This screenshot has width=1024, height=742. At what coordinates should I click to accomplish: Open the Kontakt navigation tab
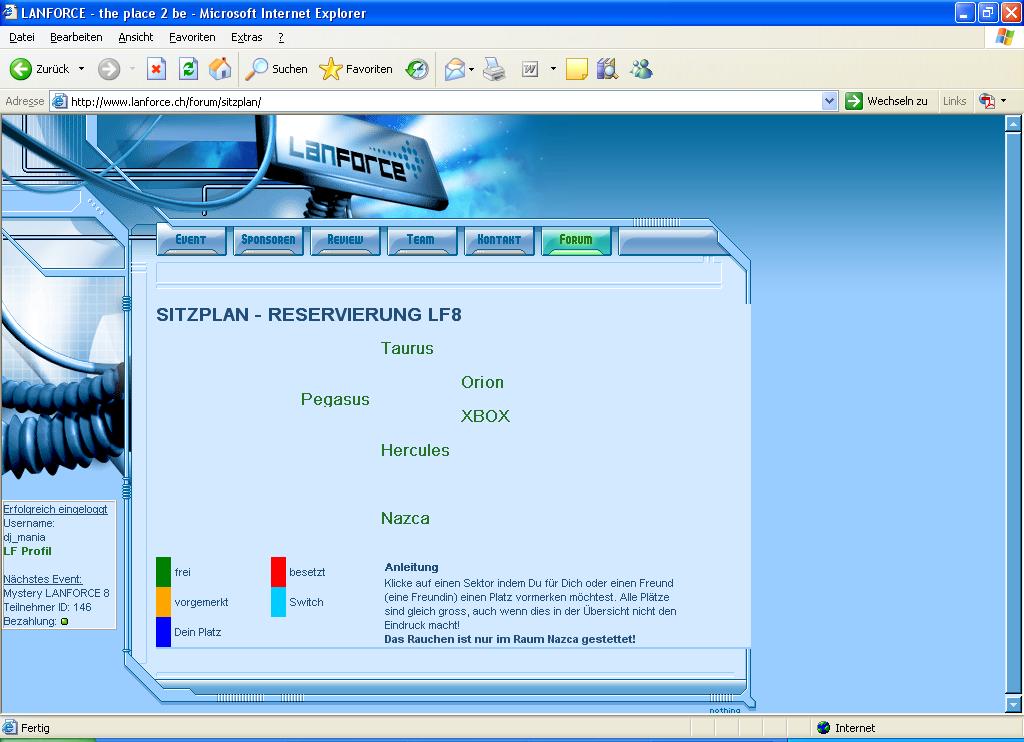(499, 240)
